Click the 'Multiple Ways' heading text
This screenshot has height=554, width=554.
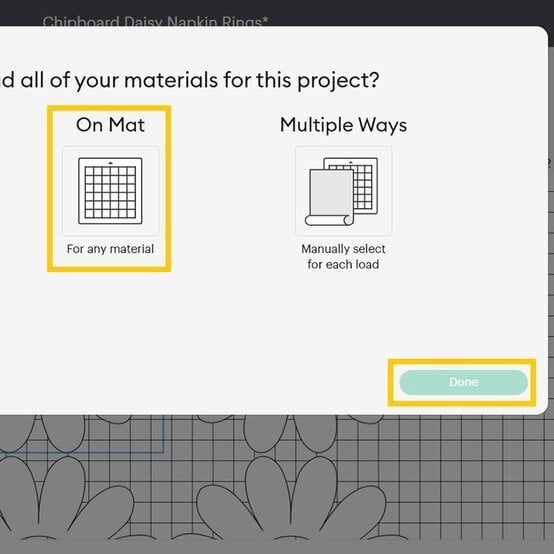(x=343, y=125)
